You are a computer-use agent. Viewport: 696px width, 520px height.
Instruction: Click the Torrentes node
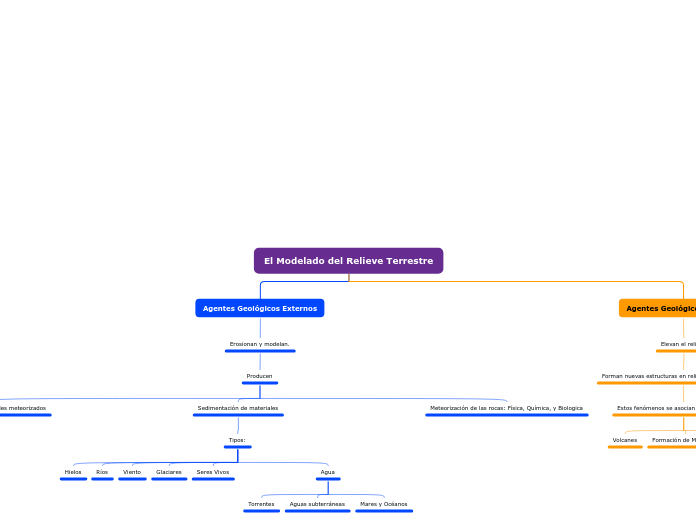point(261,504)
